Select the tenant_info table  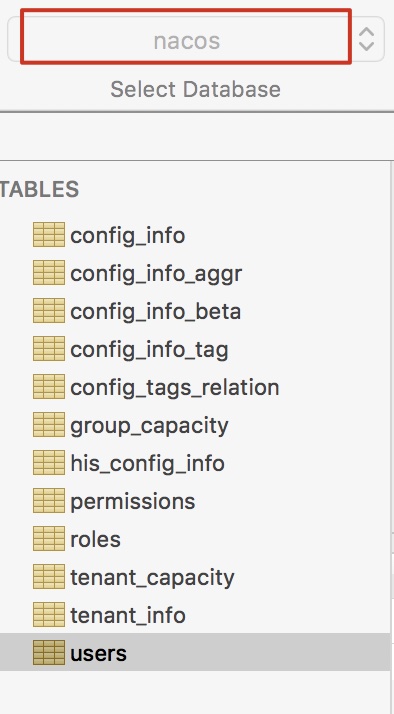point(195,615)
